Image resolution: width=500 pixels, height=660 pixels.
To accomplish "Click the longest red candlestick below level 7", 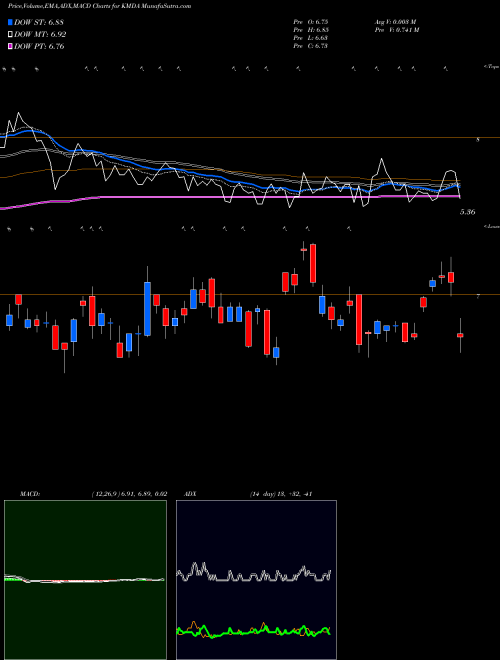I will 359,320.
